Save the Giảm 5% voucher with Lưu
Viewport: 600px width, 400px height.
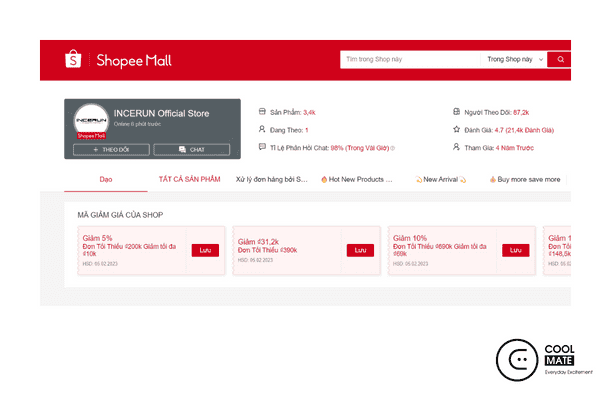[x=205, y=250]
